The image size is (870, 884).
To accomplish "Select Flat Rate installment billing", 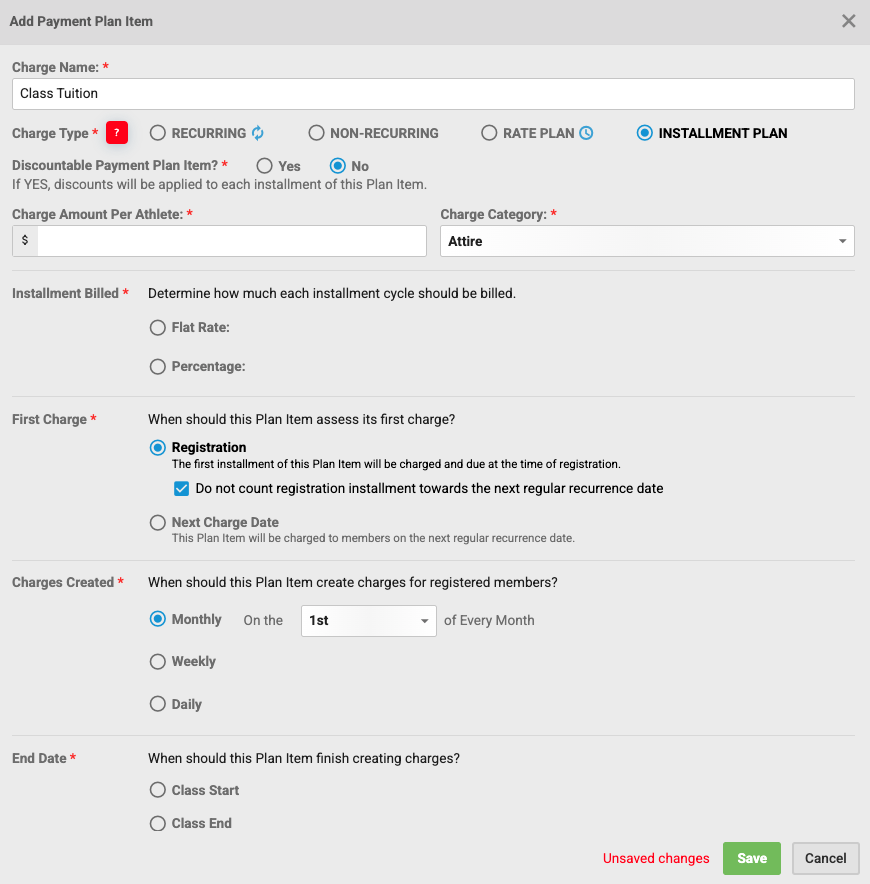I will tap(158, 327).
